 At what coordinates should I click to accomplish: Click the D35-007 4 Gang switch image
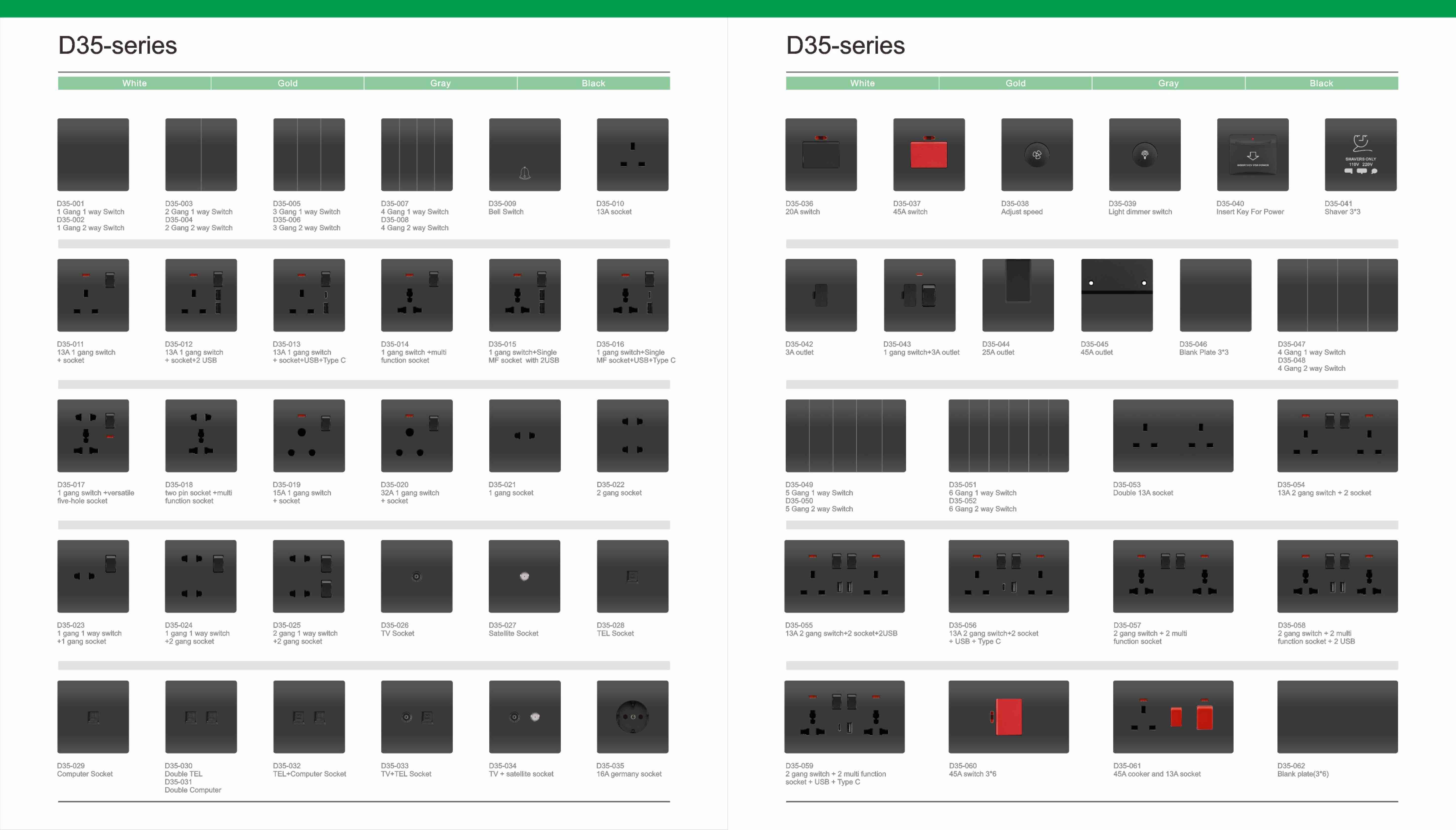coord(417,155)
